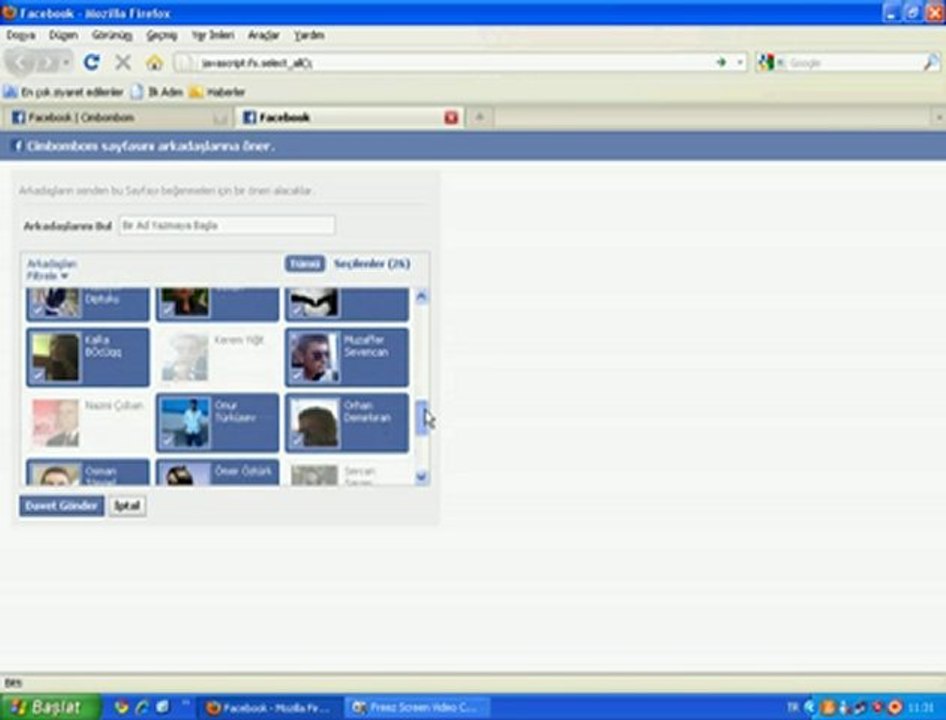
Task: Open a new tab with plus button
Action: coord(480,116)
